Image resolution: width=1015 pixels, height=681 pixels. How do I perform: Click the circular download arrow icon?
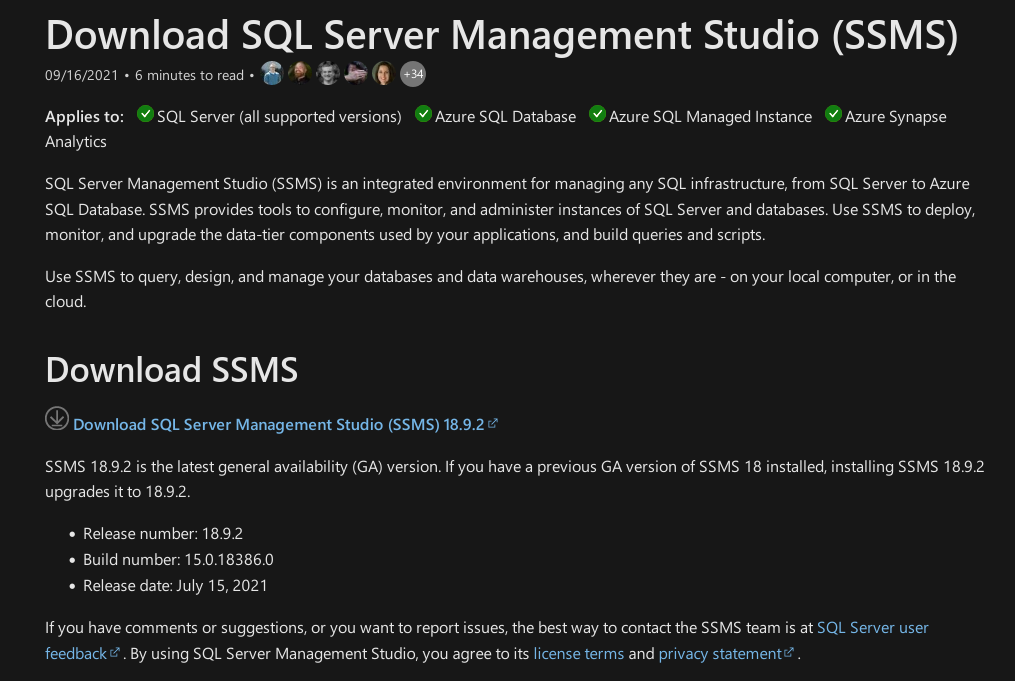(57, 418)
